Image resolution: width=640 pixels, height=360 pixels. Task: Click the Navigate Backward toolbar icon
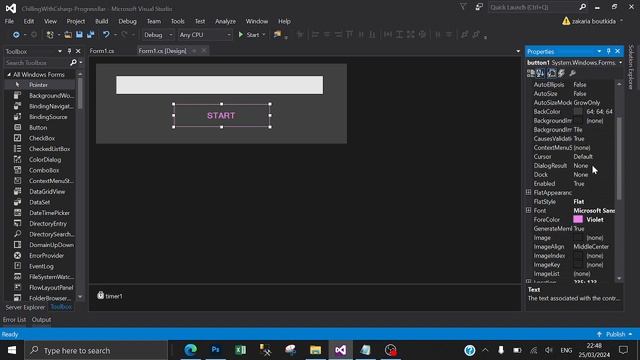[16, 35]
